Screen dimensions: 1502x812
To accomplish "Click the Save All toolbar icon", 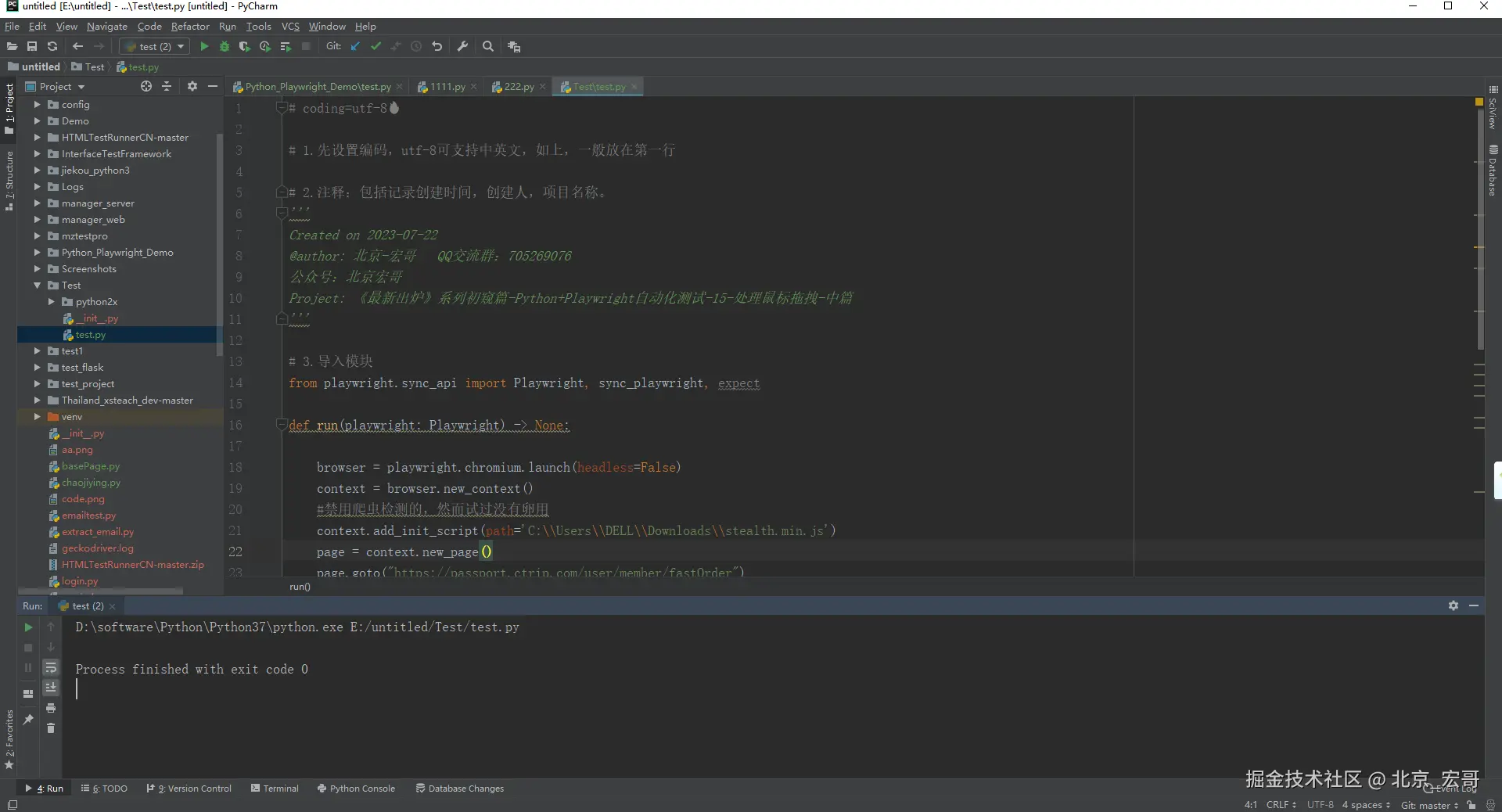I will [32, 47].
